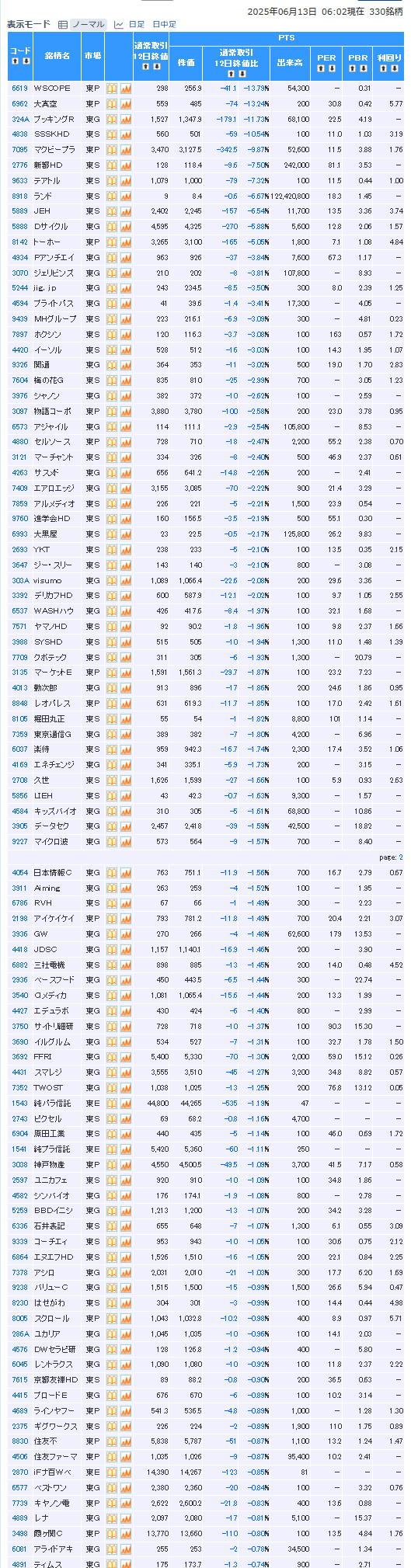Open book icon for 4838 SSSKHD
411x1568 pixels.
tap(111, 134)
